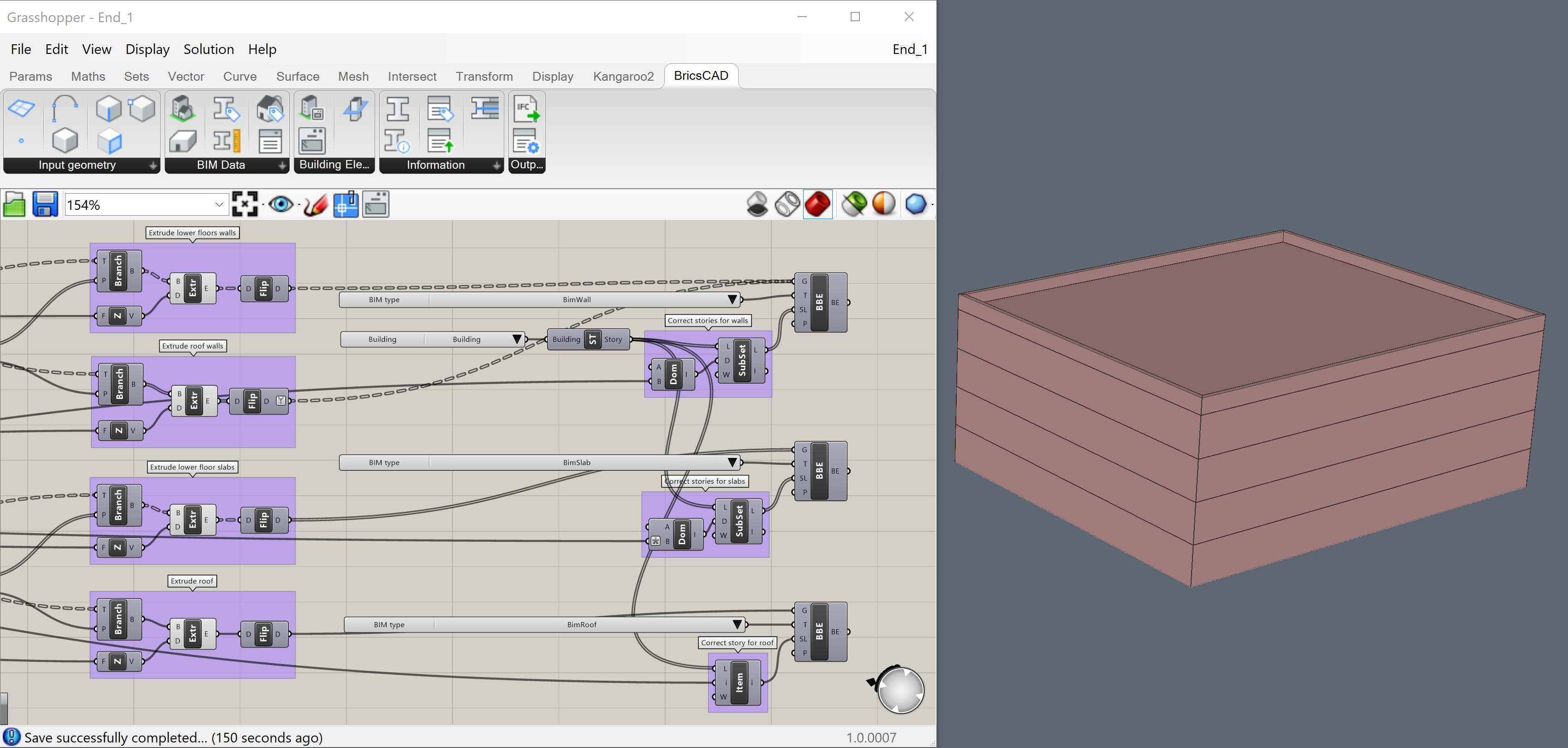Viewport: 1568px width, 748px height.
Task: Enable shaded red preview mode
Action: [x=817, y=204]
